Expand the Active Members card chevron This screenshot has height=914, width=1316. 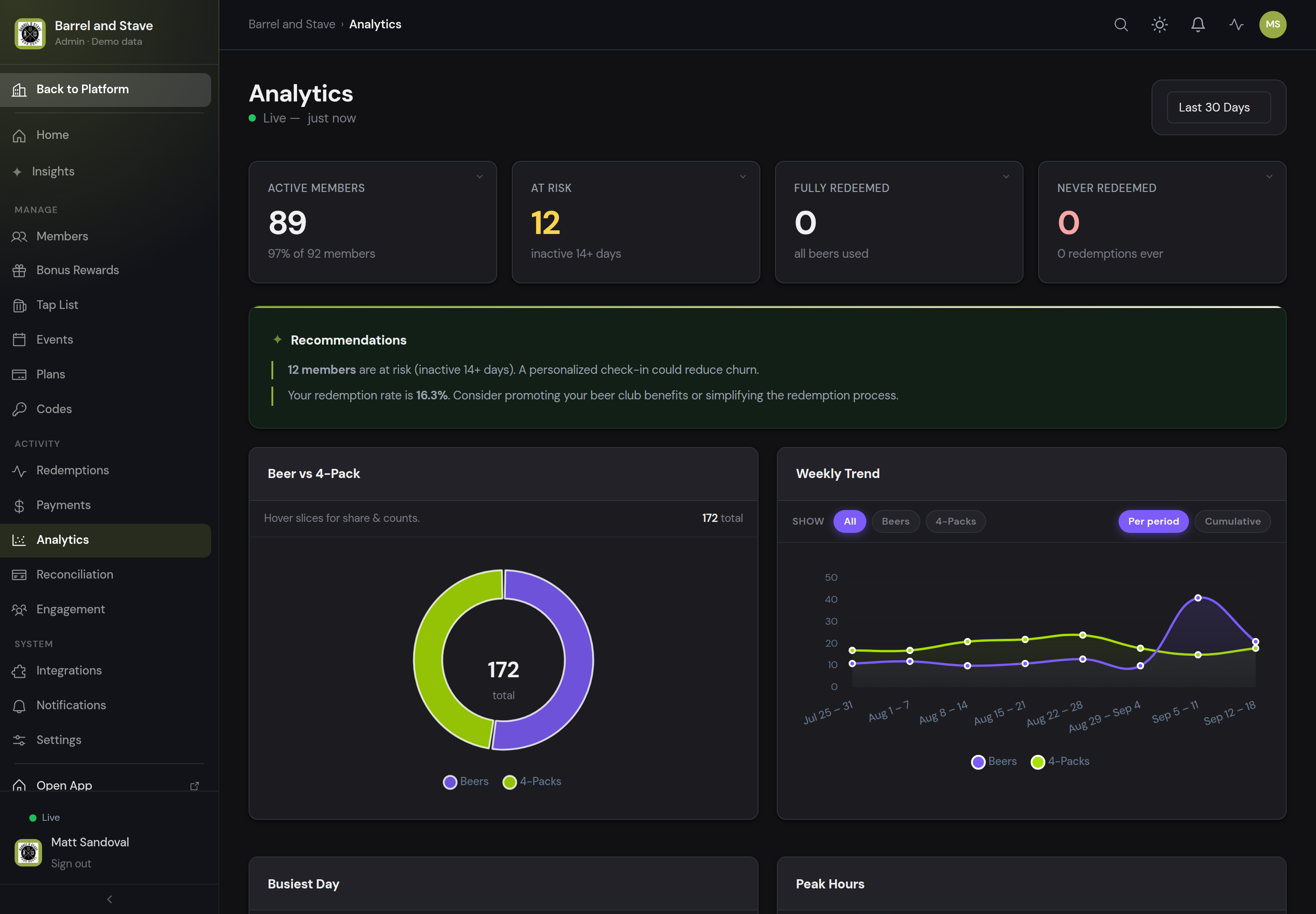point(480,176)
